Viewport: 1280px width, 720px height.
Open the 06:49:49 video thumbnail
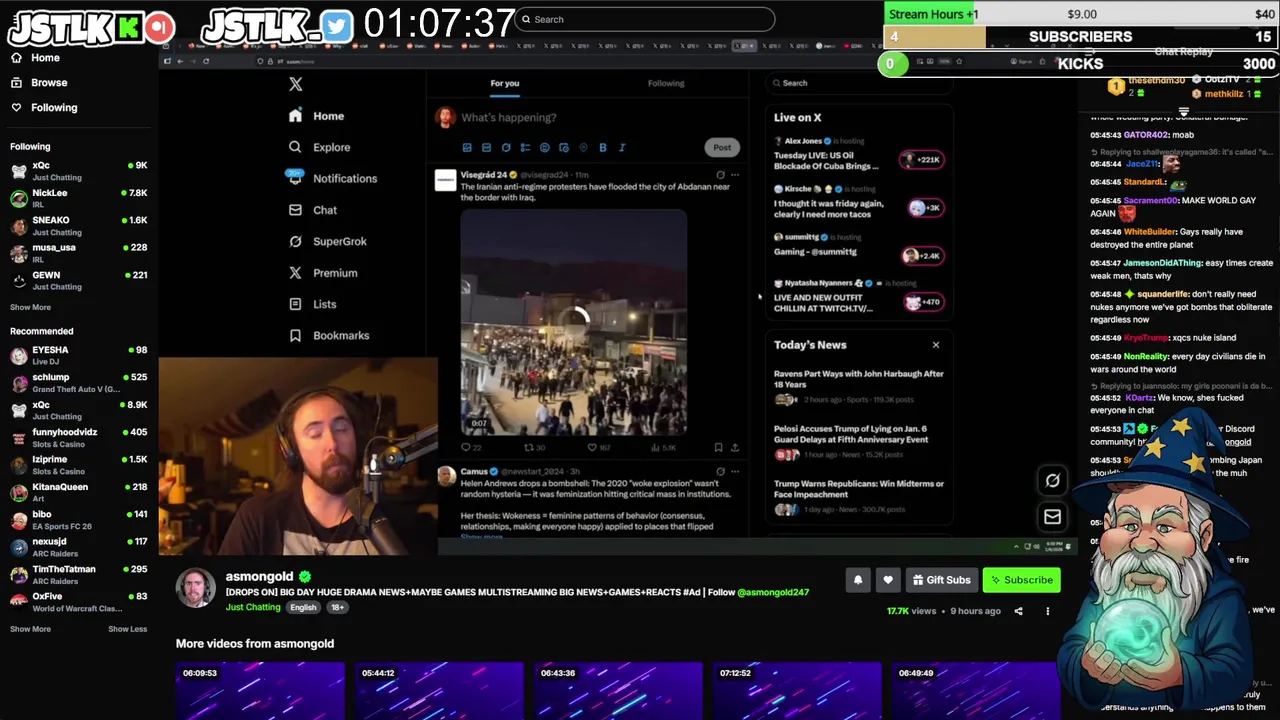pyautogui.click(x=976, y=691)
